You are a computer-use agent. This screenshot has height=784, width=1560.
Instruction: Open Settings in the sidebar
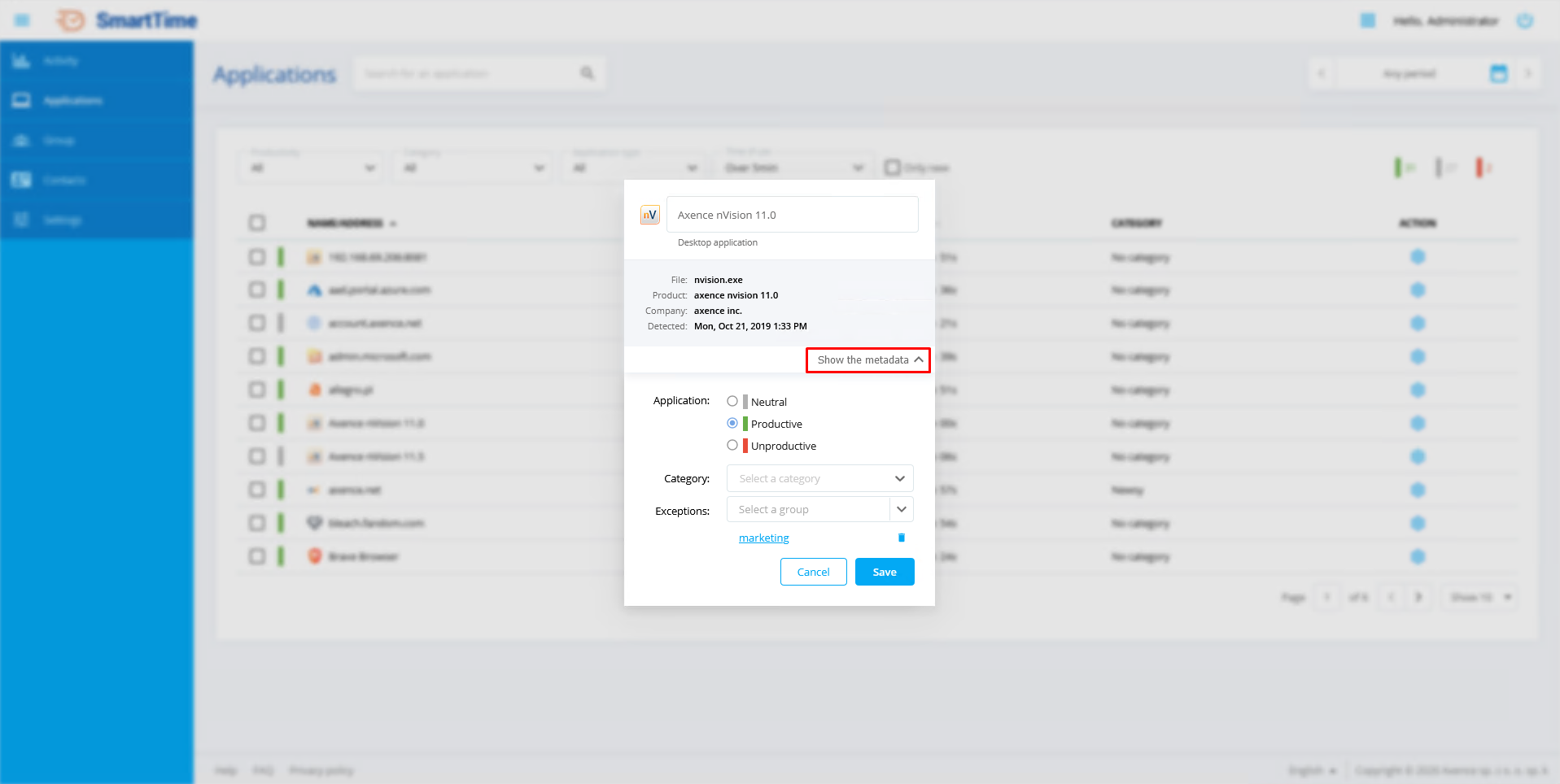coord(62,220)
